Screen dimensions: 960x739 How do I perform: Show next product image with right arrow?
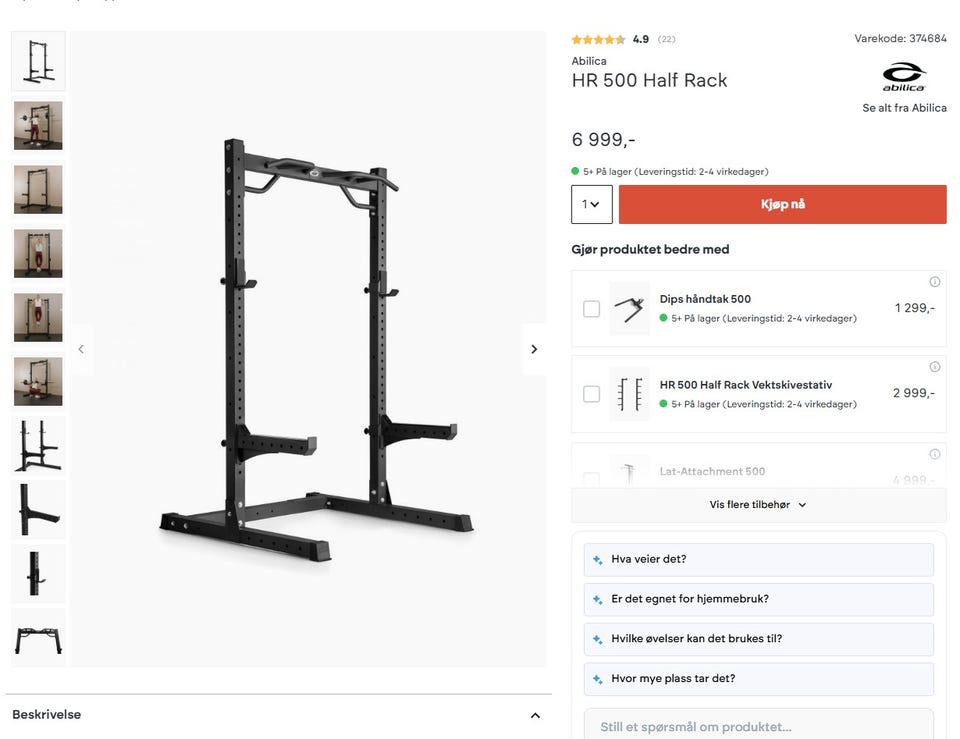[x=534, y=349]
